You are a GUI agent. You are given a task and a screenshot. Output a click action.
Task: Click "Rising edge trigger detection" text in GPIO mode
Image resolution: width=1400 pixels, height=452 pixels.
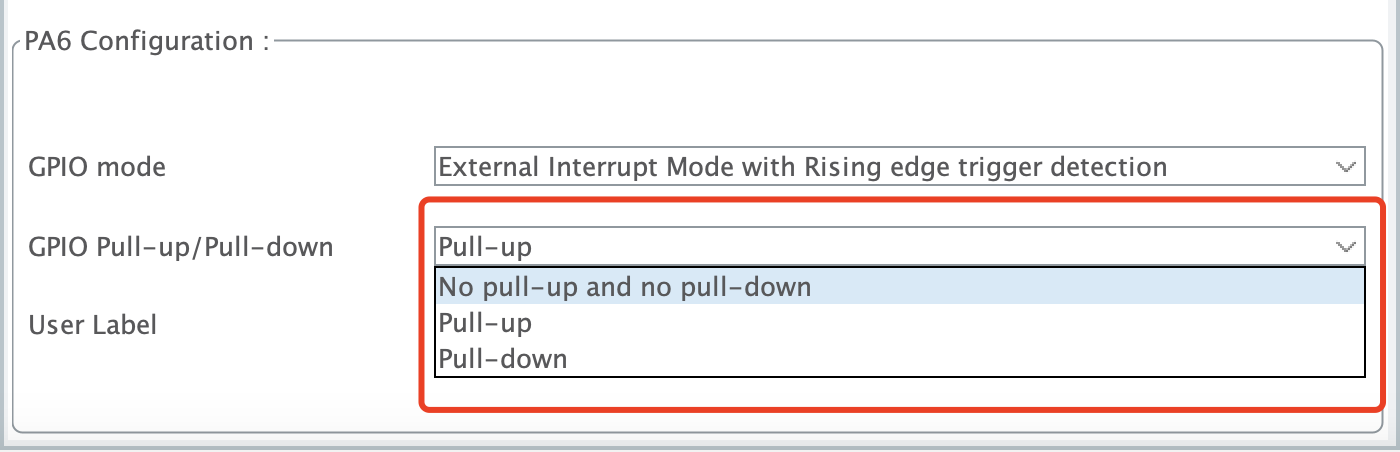(985, 167)
